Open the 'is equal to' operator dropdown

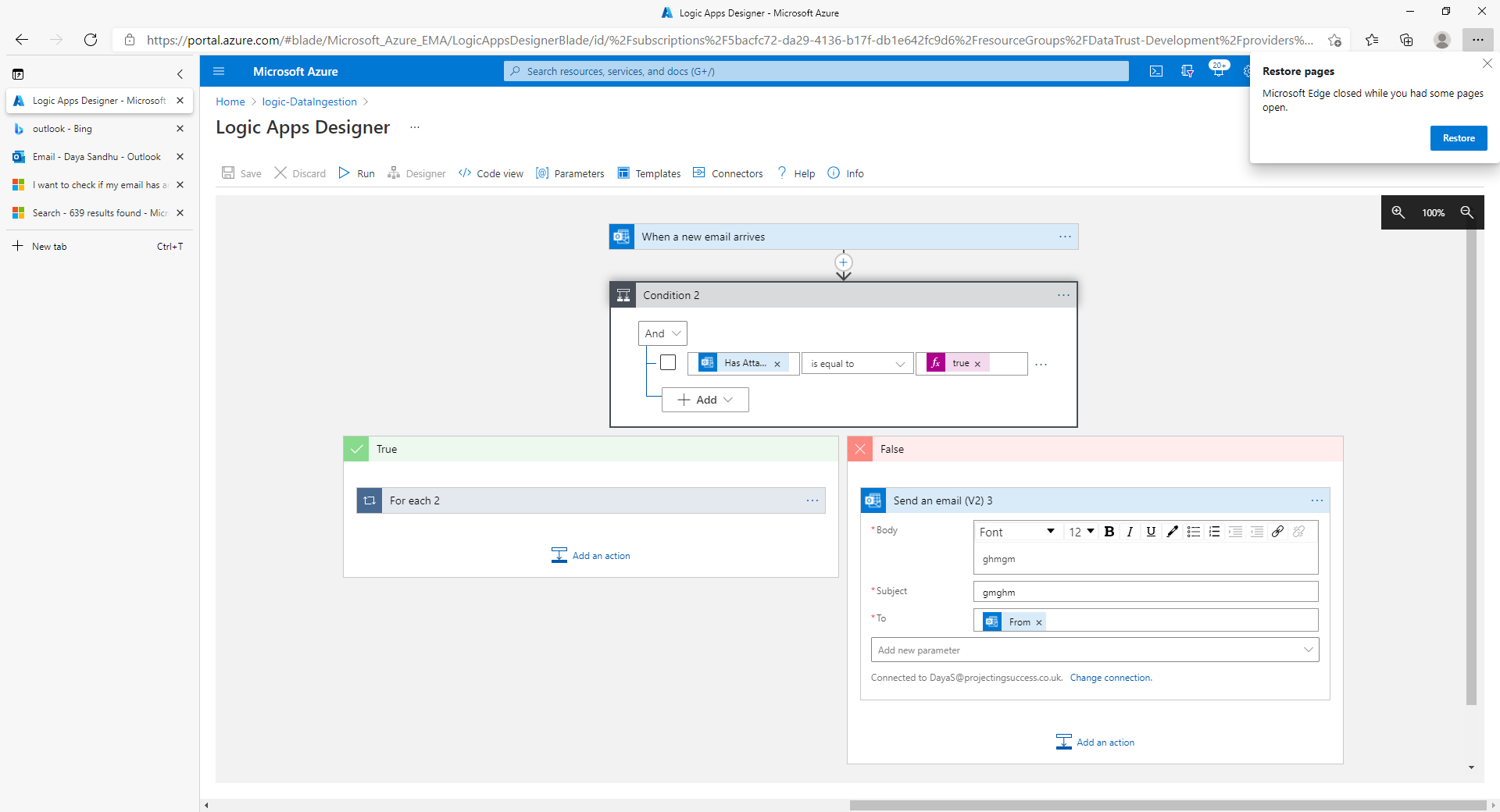pos(857,364)
